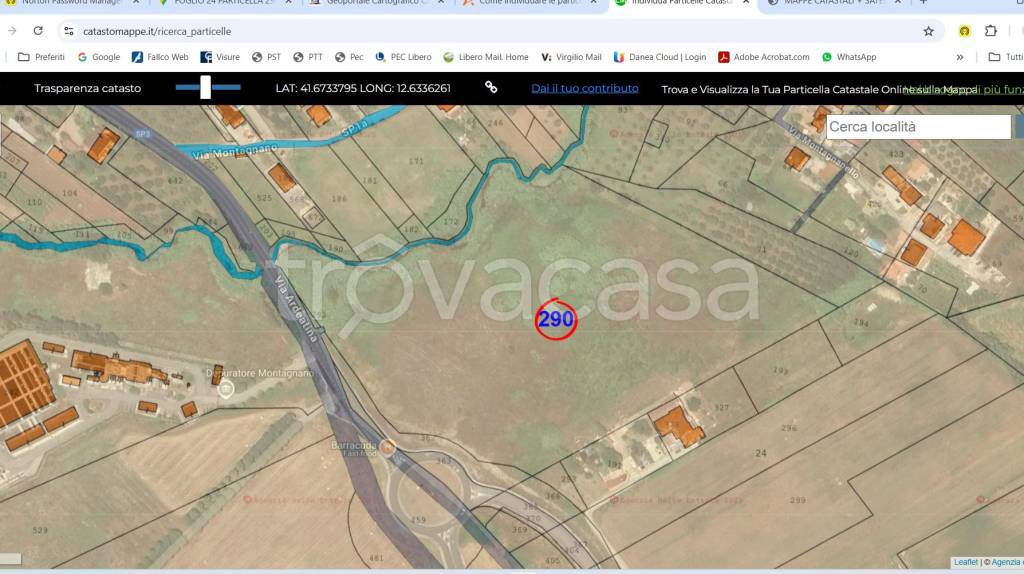Open the Adobe Acrobat.com bookmark
This screenshot has height=574, width=1024.
pyautogui.click(x=763, y=57)
